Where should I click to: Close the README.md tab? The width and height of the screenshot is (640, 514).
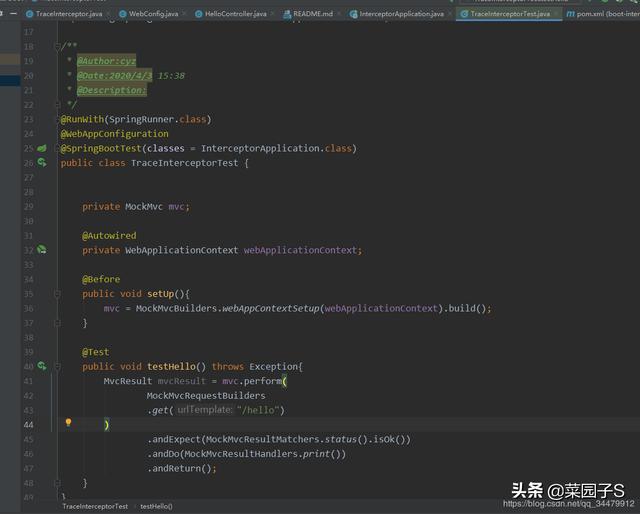coord(338,14)
